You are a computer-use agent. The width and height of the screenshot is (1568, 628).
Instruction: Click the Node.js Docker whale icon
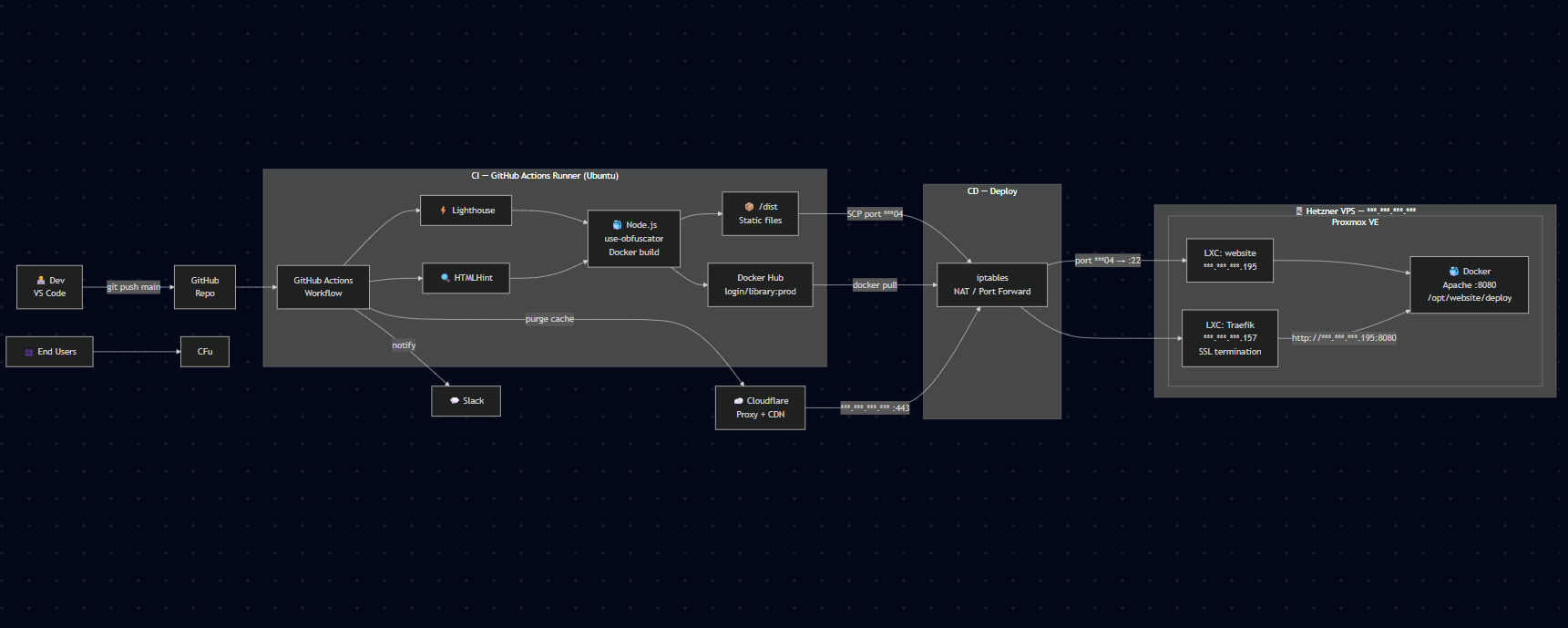pos(617,225)
